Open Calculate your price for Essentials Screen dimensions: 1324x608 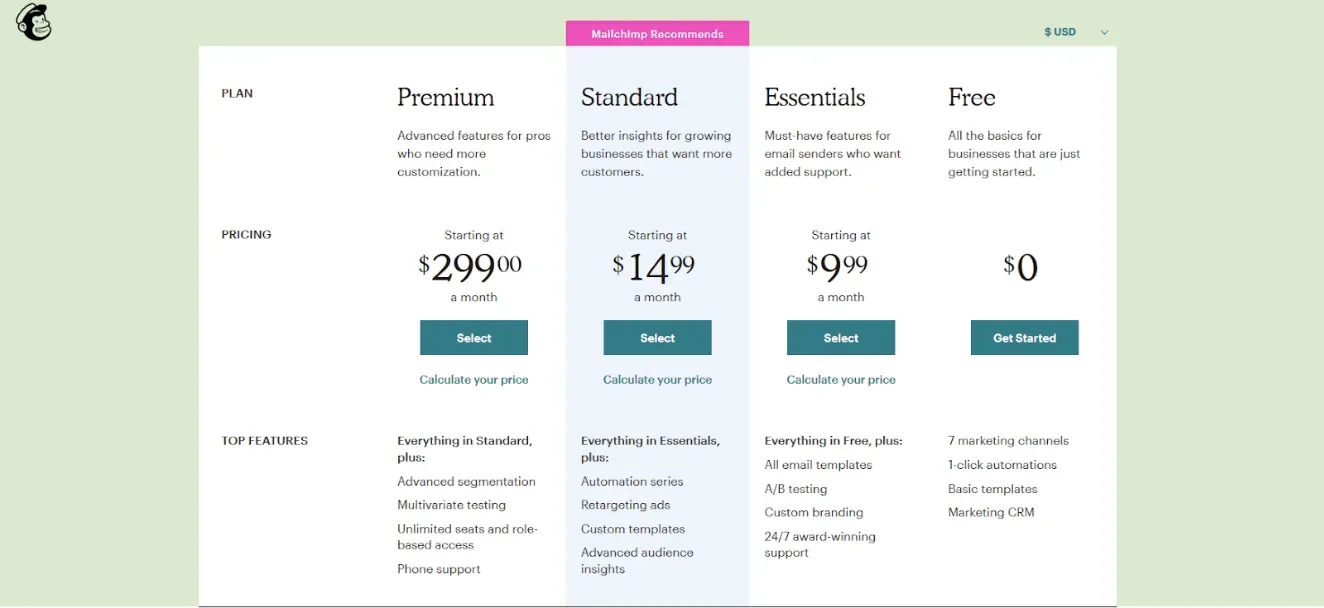coord(841,380)
